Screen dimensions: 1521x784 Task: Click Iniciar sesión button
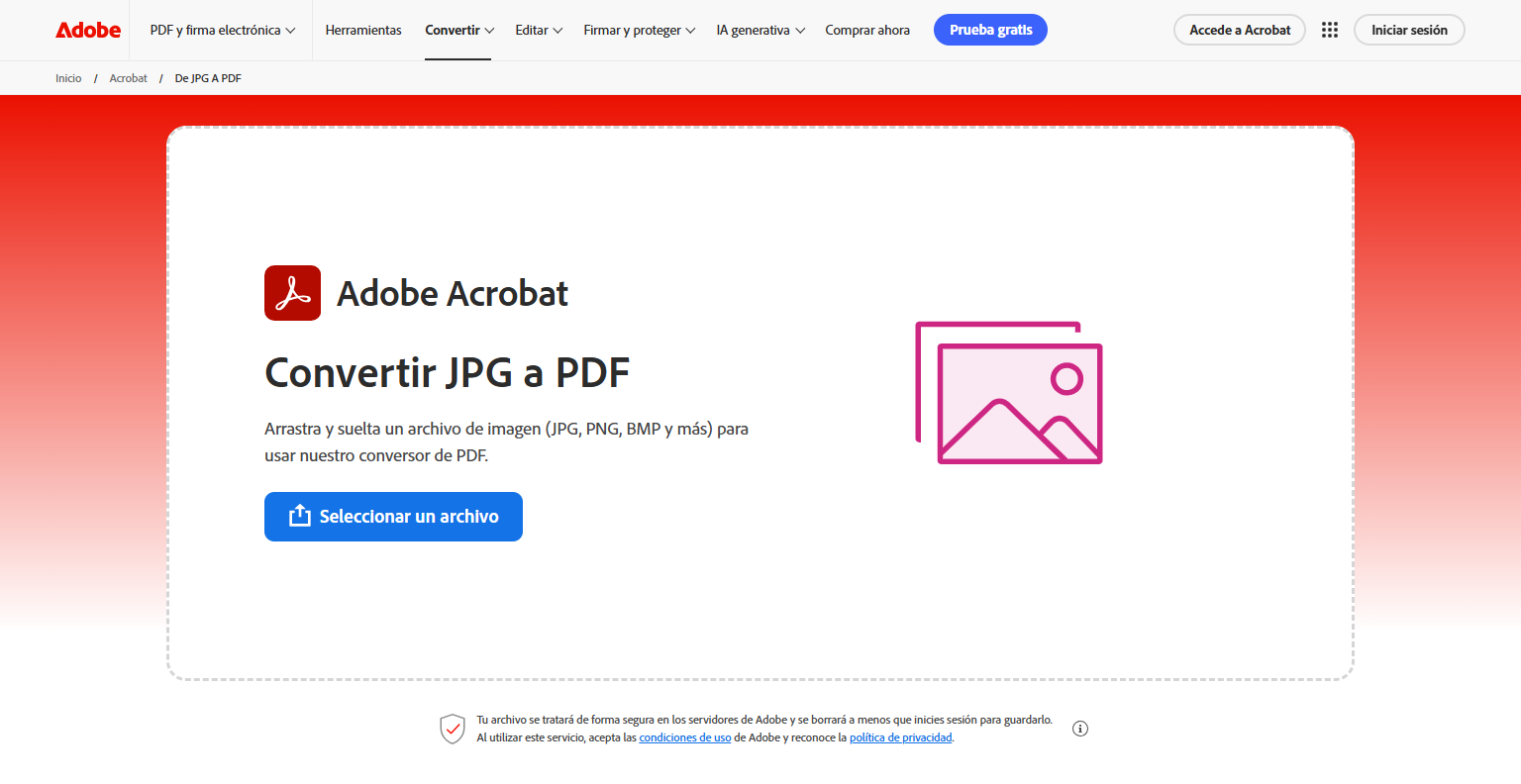[x=1409, y=30]
